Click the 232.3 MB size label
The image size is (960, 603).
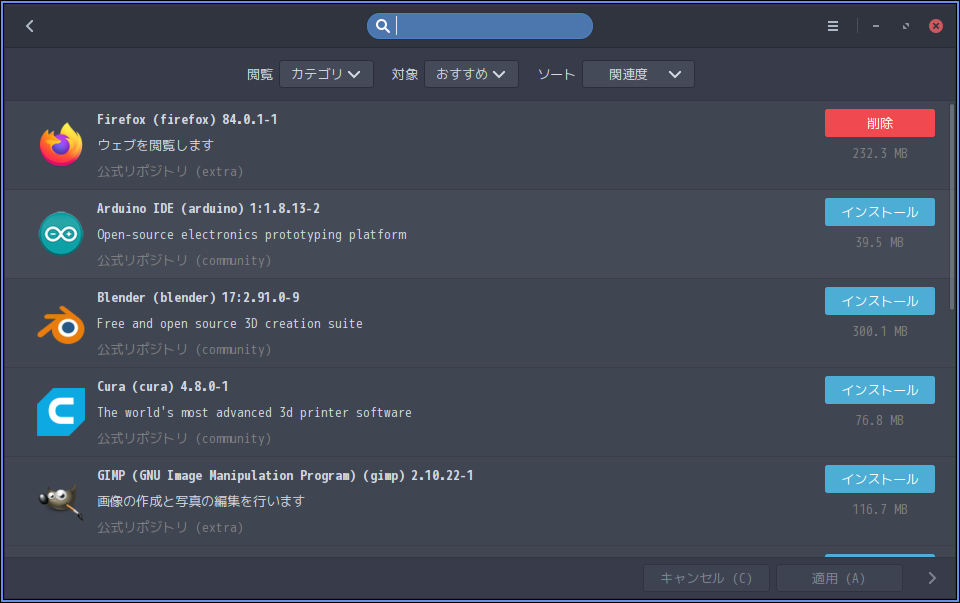tap(880, 153)
